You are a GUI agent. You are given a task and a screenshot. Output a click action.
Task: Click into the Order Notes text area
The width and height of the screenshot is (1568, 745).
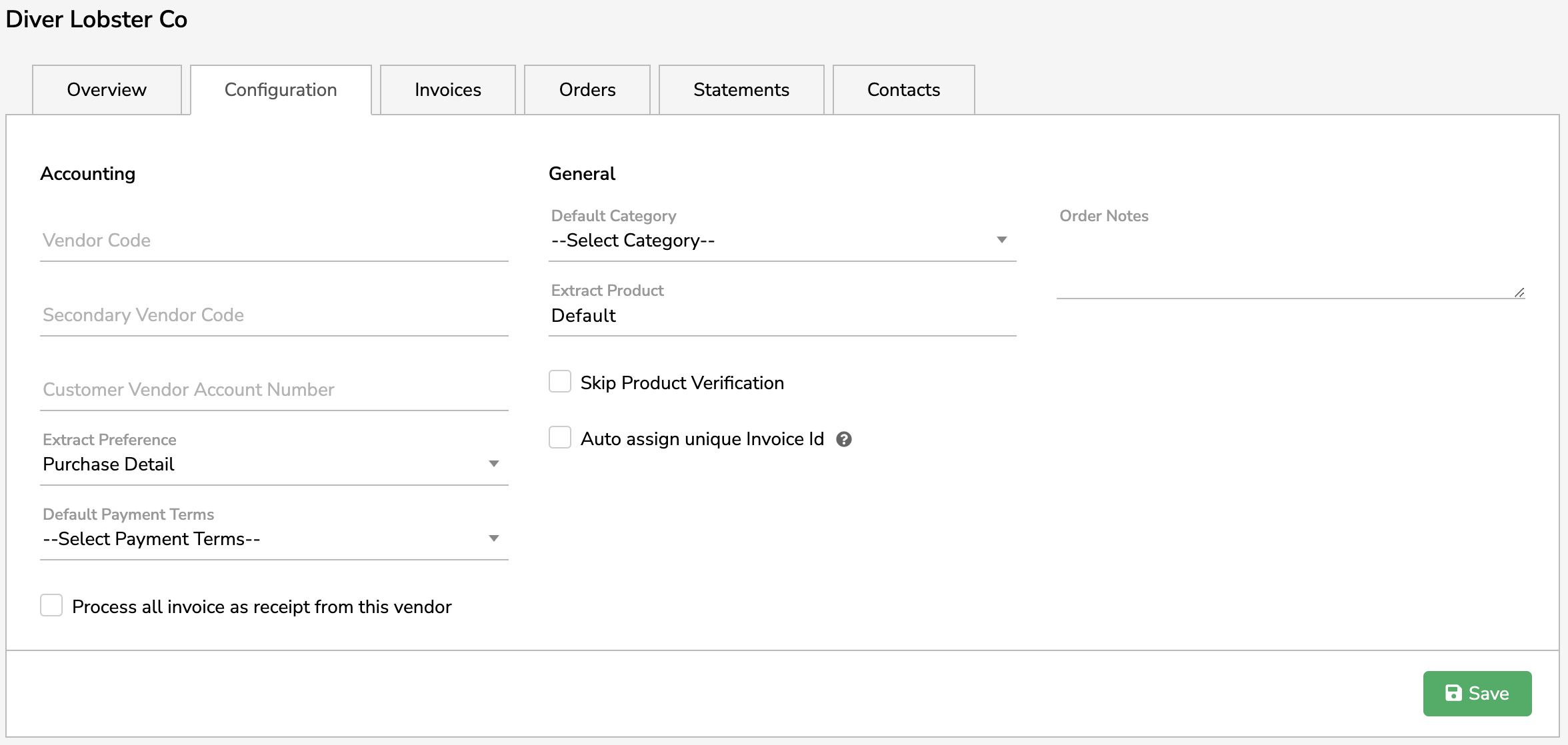tap(1287, 263)
